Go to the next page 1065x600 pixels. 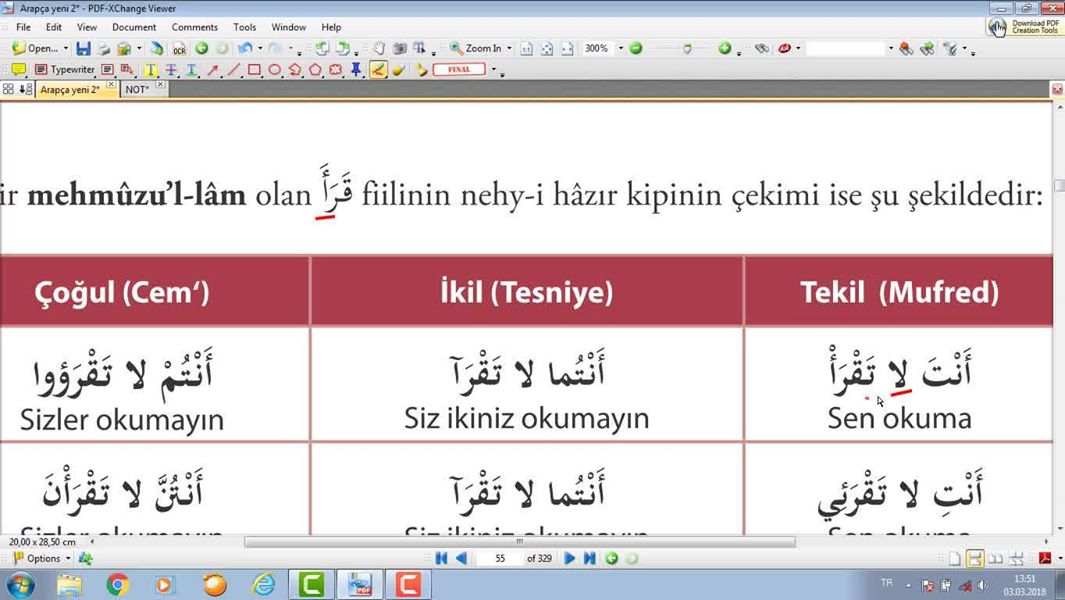570,559
